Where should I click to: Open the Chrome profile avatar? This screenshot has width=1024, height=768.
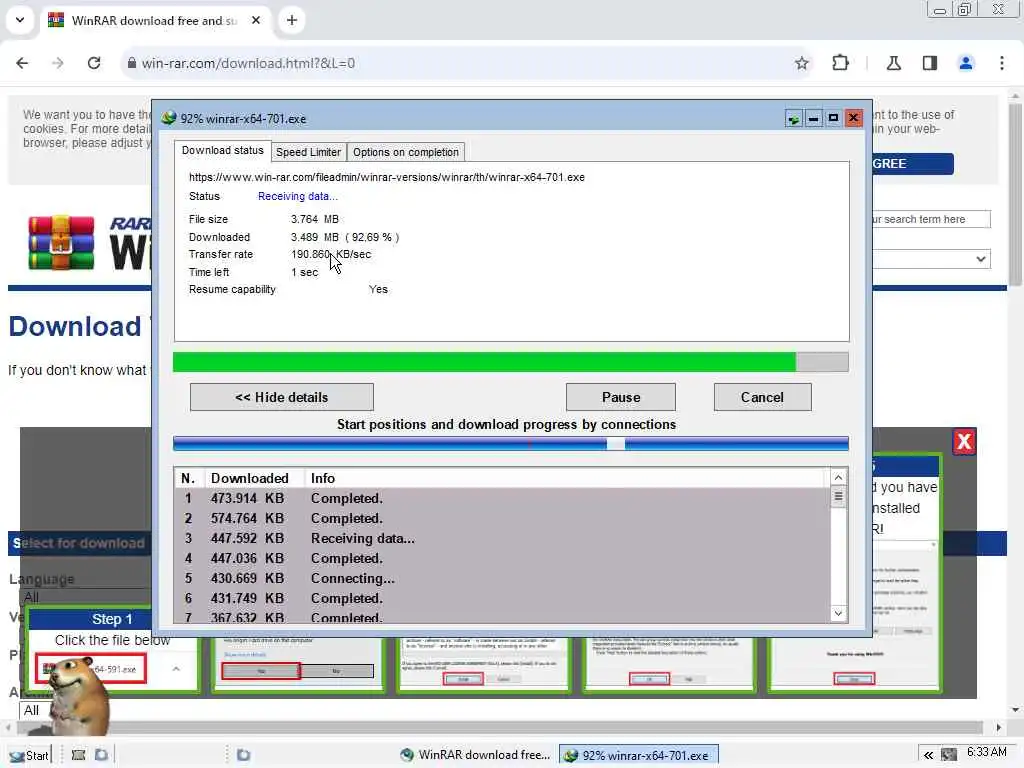click(x=966, y=63)
